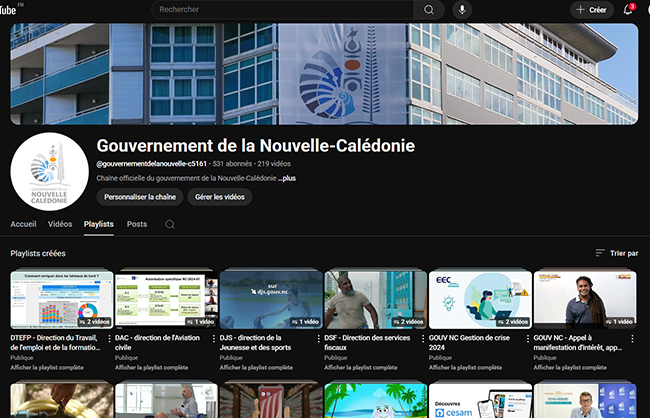Open the Trier par sort dropdown
This screenshot has width=650, height=418.
point(617,253)
